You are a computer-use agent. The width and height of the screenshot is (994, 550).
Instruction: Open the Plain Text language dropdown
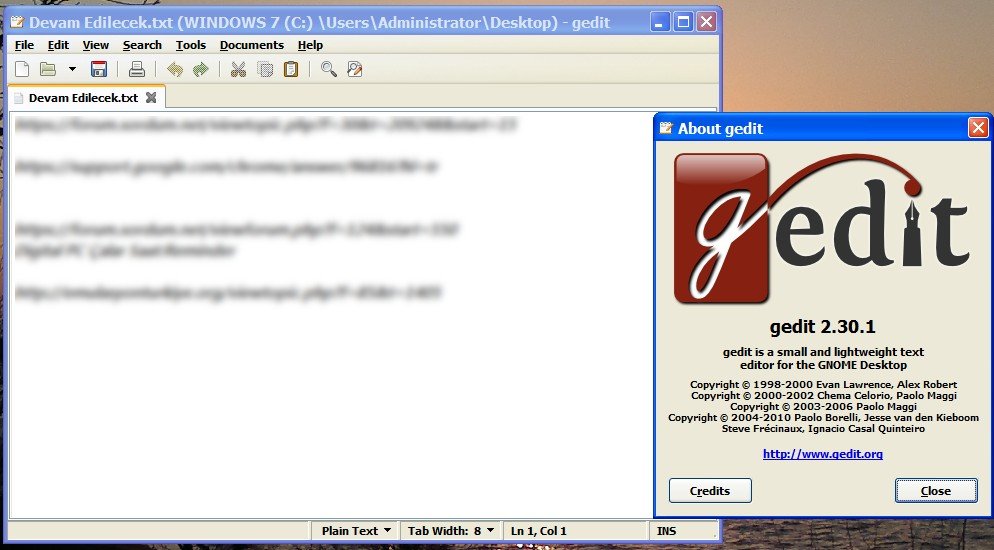click(x=356, y=531)
